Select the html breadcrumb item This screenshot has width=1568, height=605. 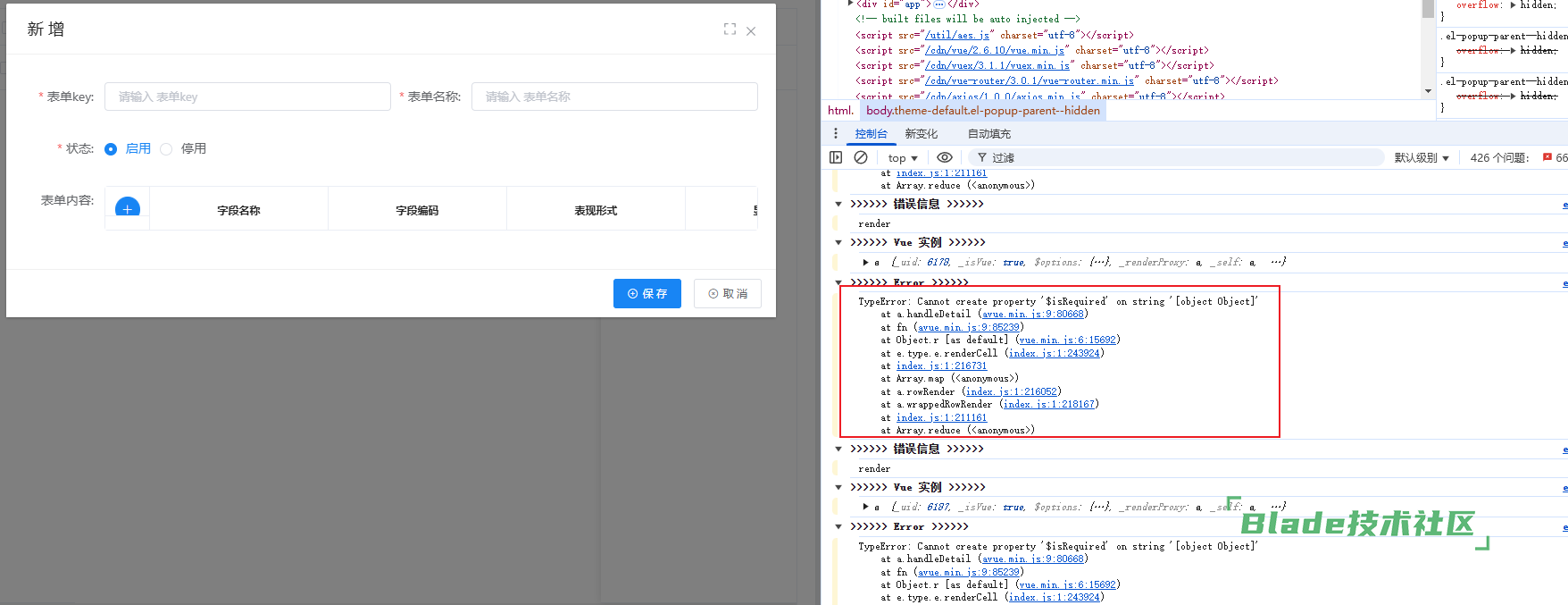tap(840, 111)
